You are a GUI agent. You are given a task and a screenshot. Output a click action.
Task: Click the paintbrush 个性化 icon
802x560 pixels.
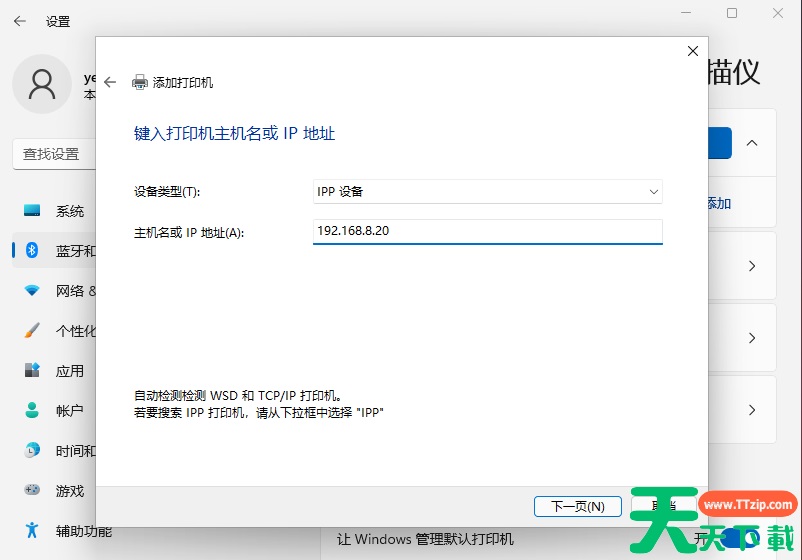pyautogui.click(x=32, y=330)
